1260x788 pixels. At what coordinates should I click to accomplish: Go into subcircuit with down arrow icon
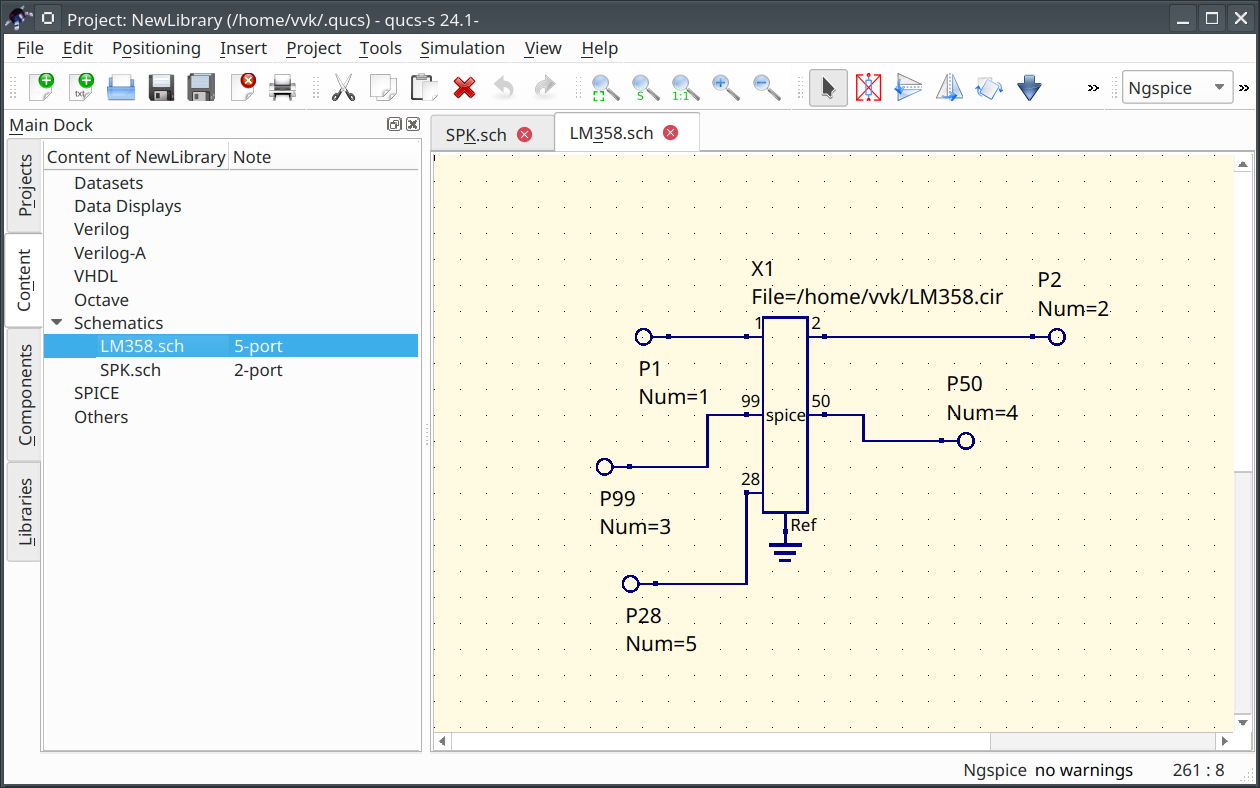click(1029, 88)
